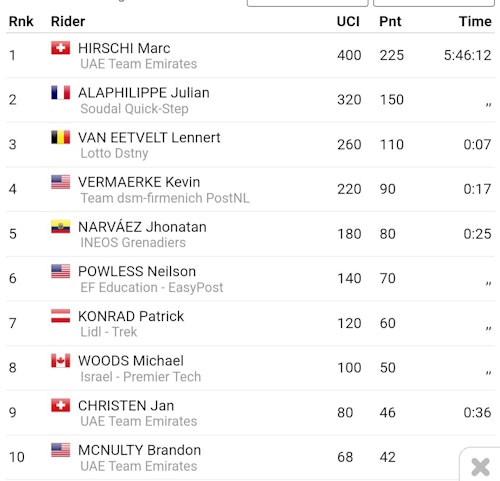Viewport: 500px width, 481px height.
Task: Click Belgium flag beside Van Eetvelt Lennert
Action: [x=61, y=137]
